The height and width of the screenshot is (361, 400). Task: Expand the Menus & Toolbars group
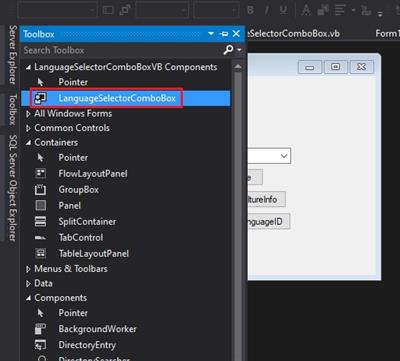coord(29,269)
